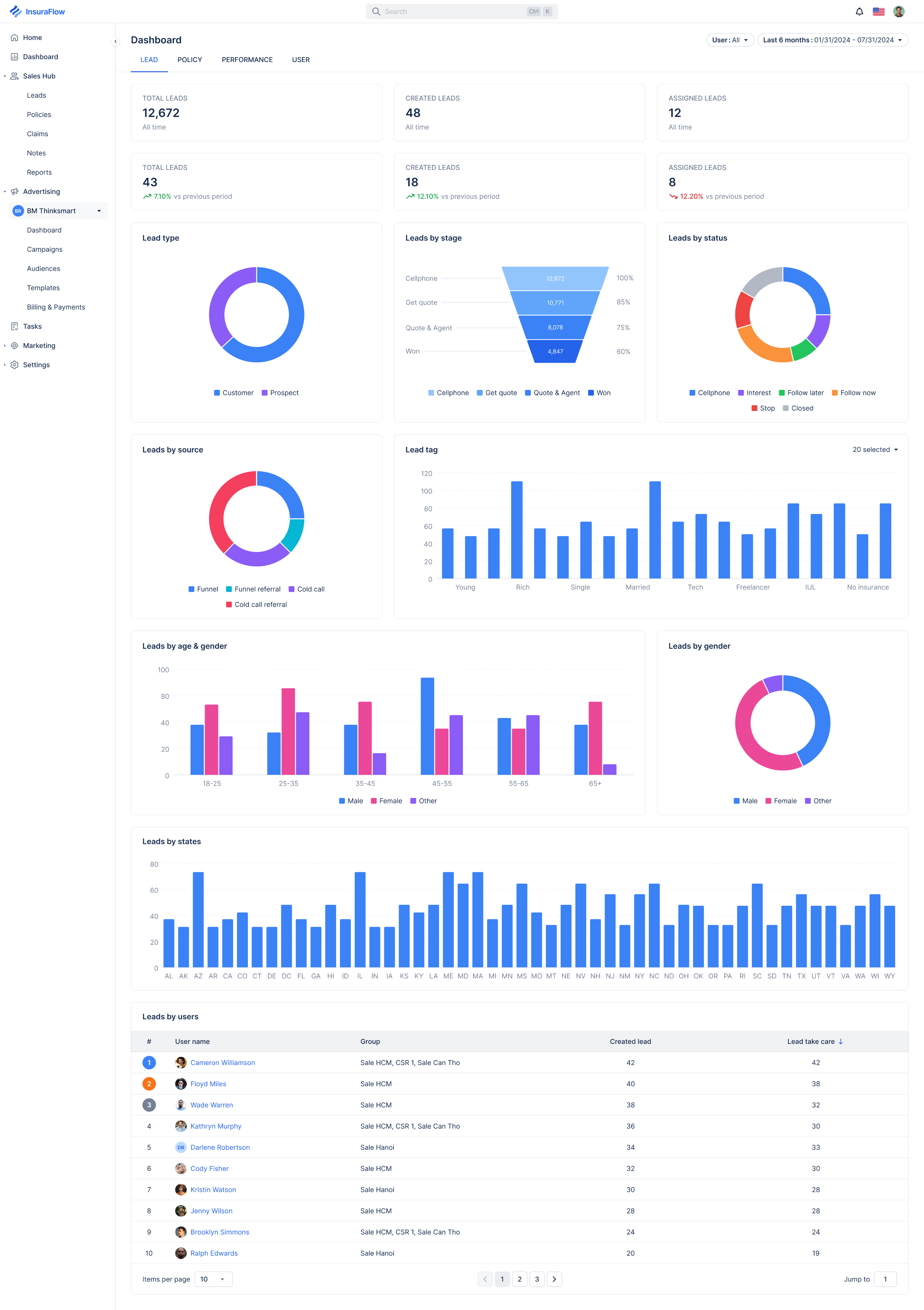Toggle Cold call referral legend item
The height and width of the screenshot is (1310, 924).
tap(256, 604)
